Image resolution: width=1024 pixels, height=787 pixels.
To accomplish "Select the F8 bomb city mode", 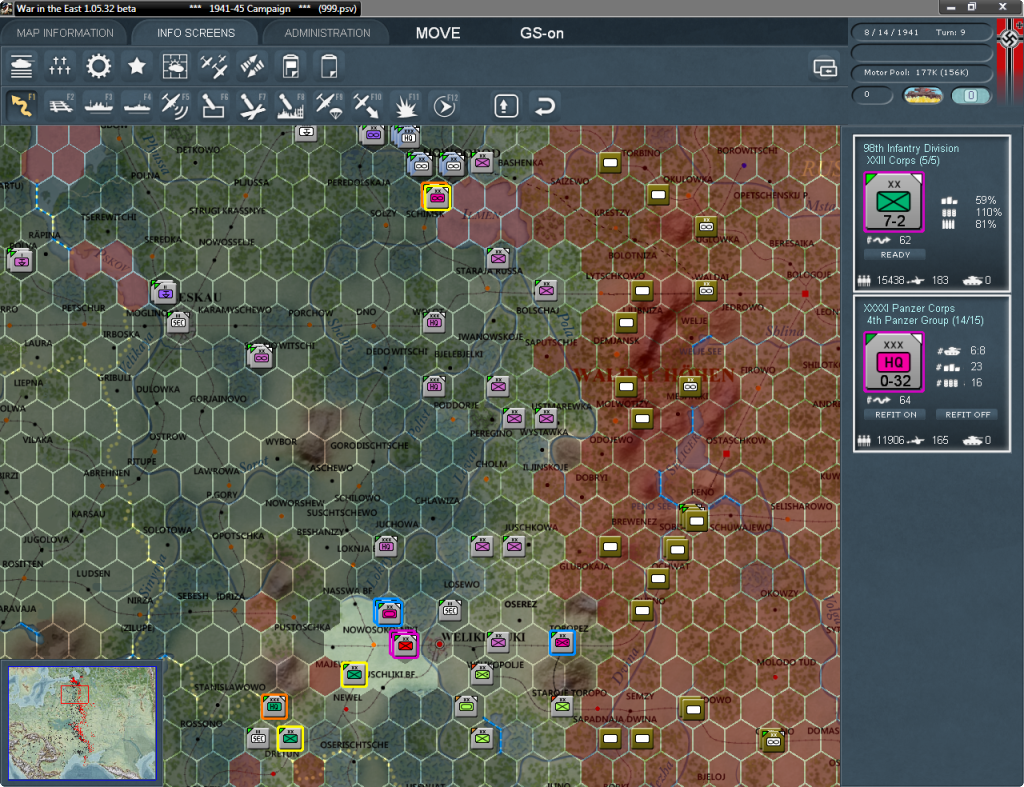I will click(x=291, y=105).
